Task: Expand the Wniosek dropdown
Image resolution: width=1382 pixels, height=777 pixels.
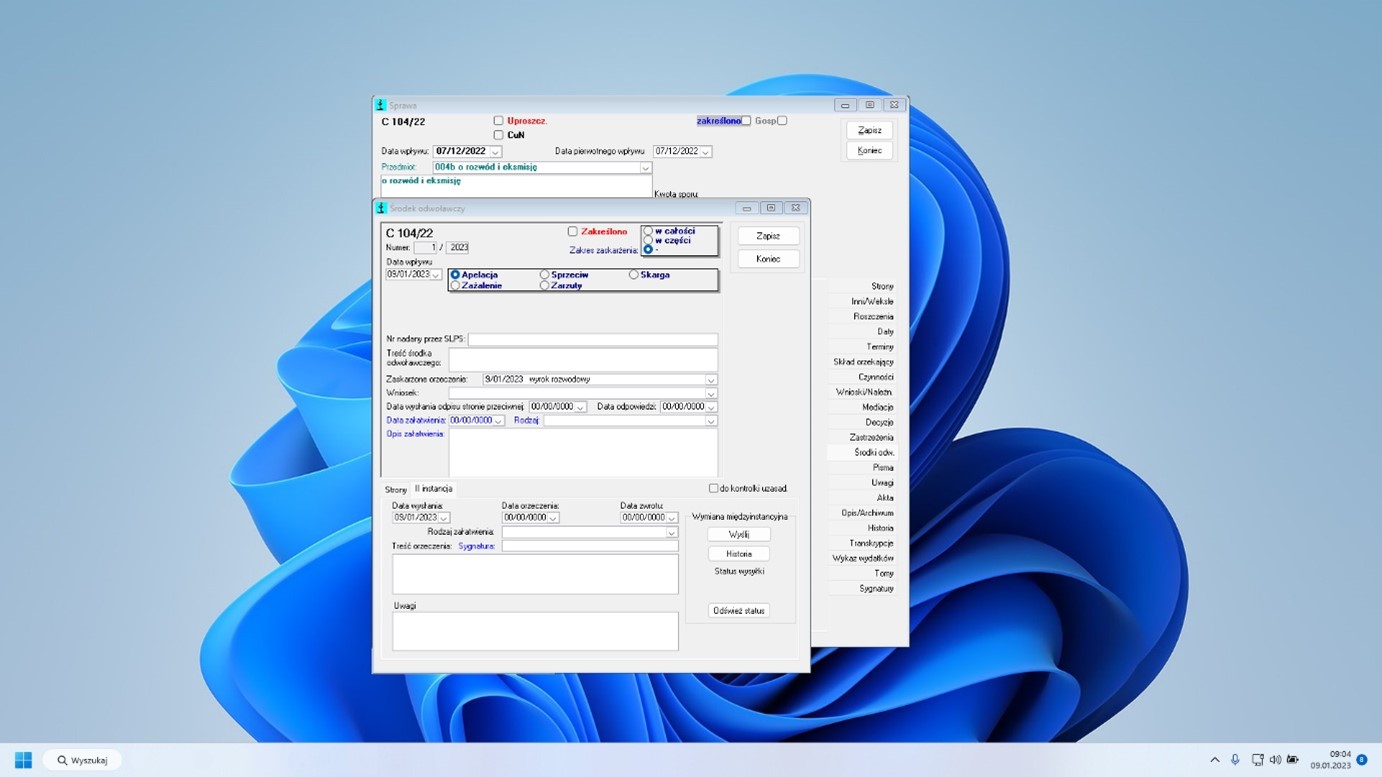Action: [711, 394]
